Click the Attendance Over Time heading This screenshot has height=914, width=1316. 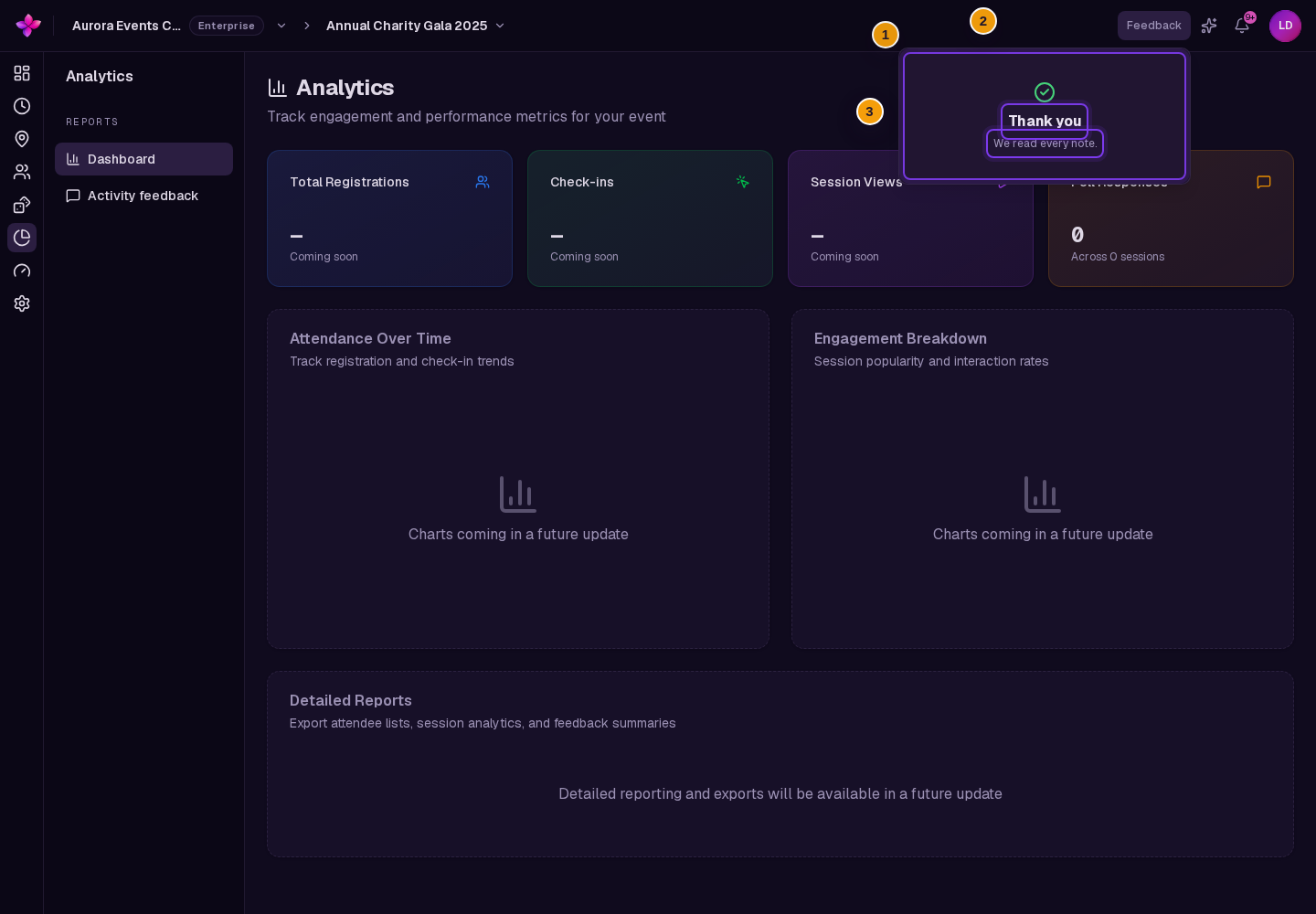click(x=370, y=338)
